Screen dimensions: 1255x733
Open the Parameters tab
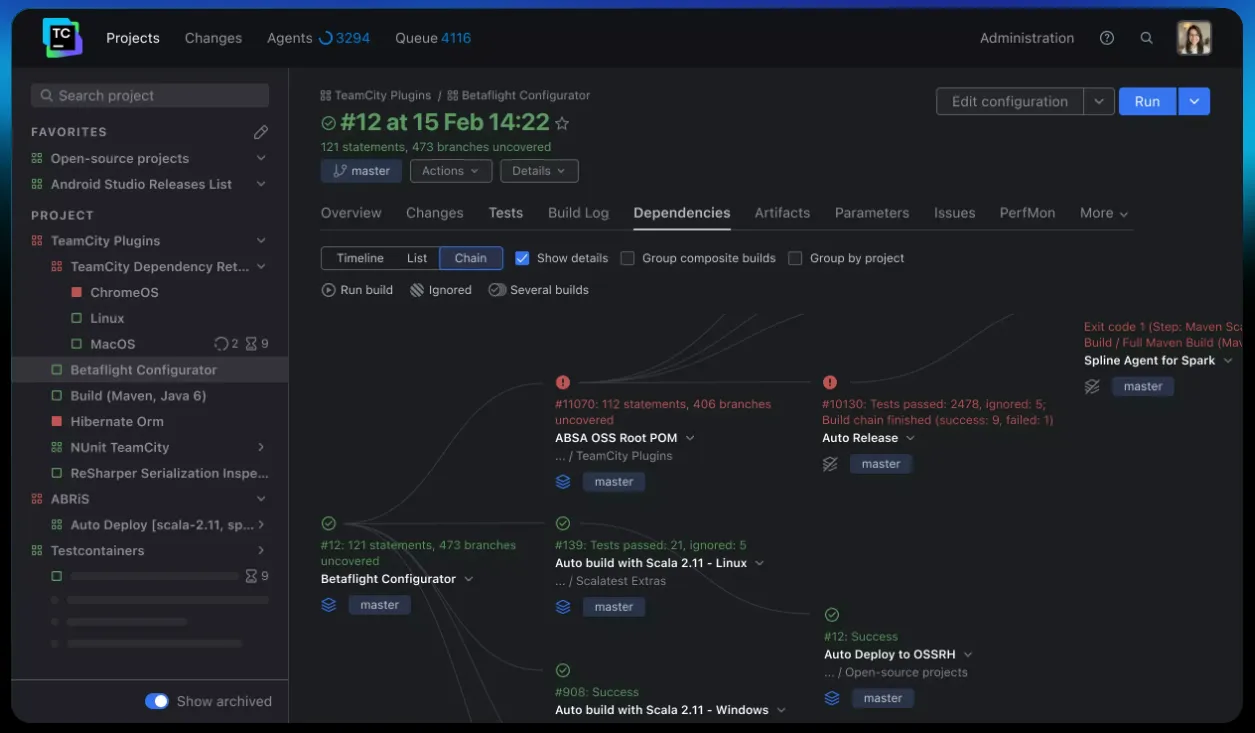click(872, 213)
